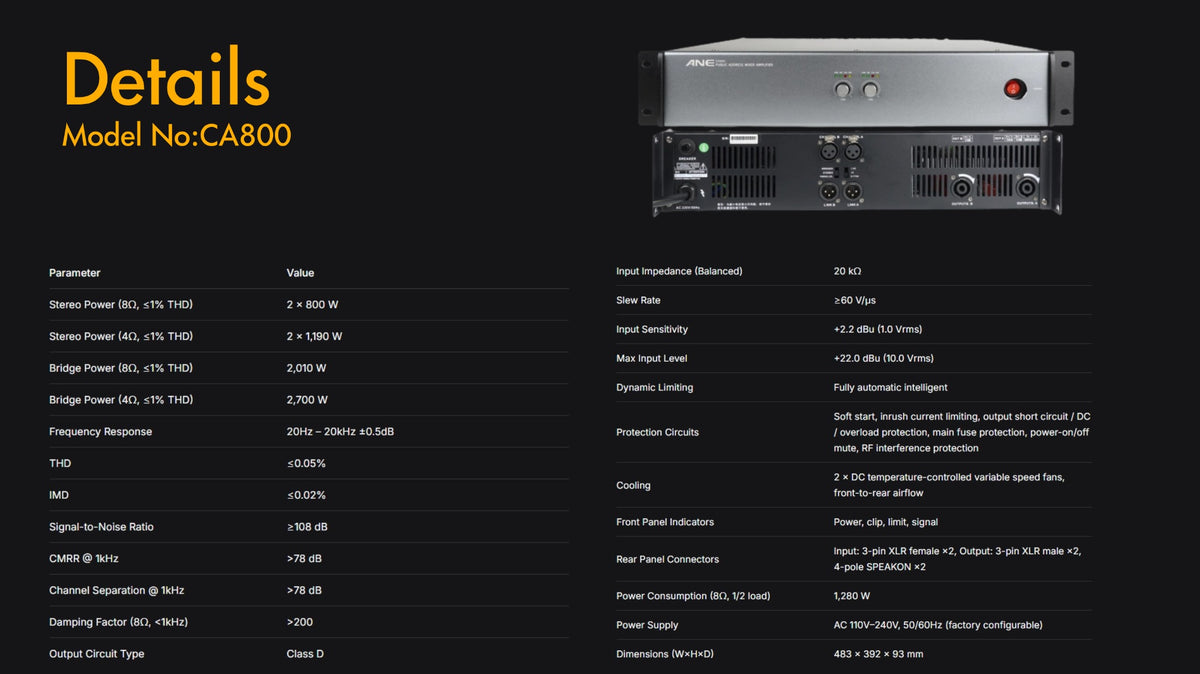Click the 'CMRR @ 1kHz' label
The width and height of the screenshot is (1200, 674).
pyautogui.click(x=84, y=559)
